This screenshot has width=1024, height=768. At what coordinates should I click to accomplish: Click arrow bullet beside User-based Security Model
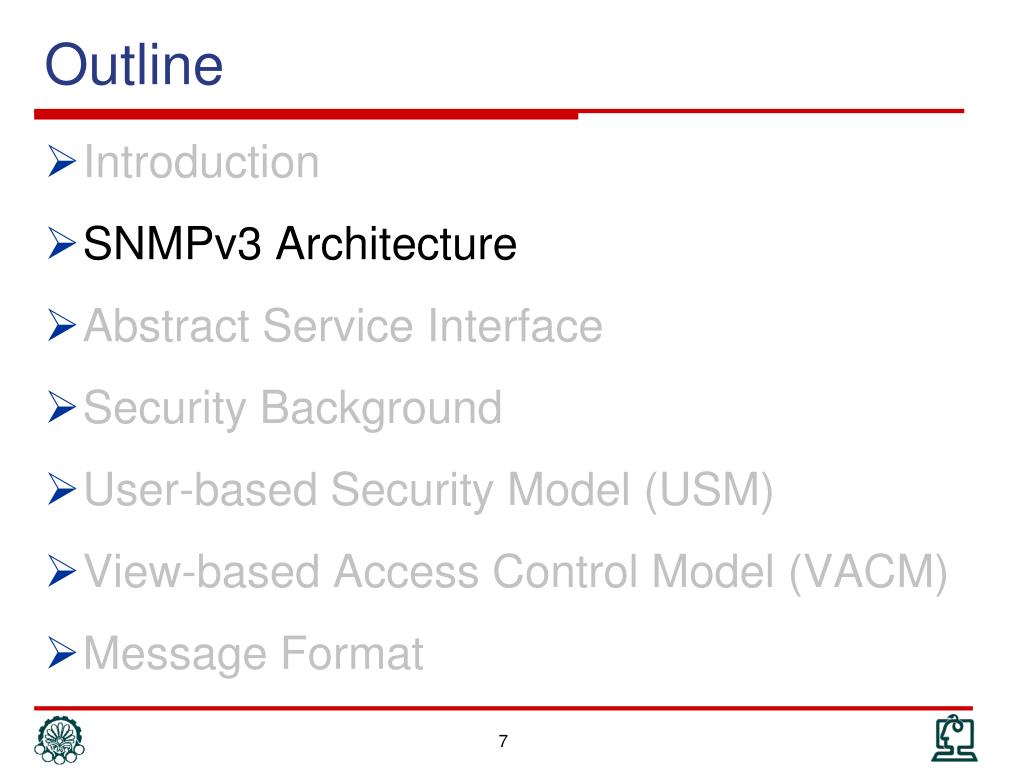(x=61, y=489)
